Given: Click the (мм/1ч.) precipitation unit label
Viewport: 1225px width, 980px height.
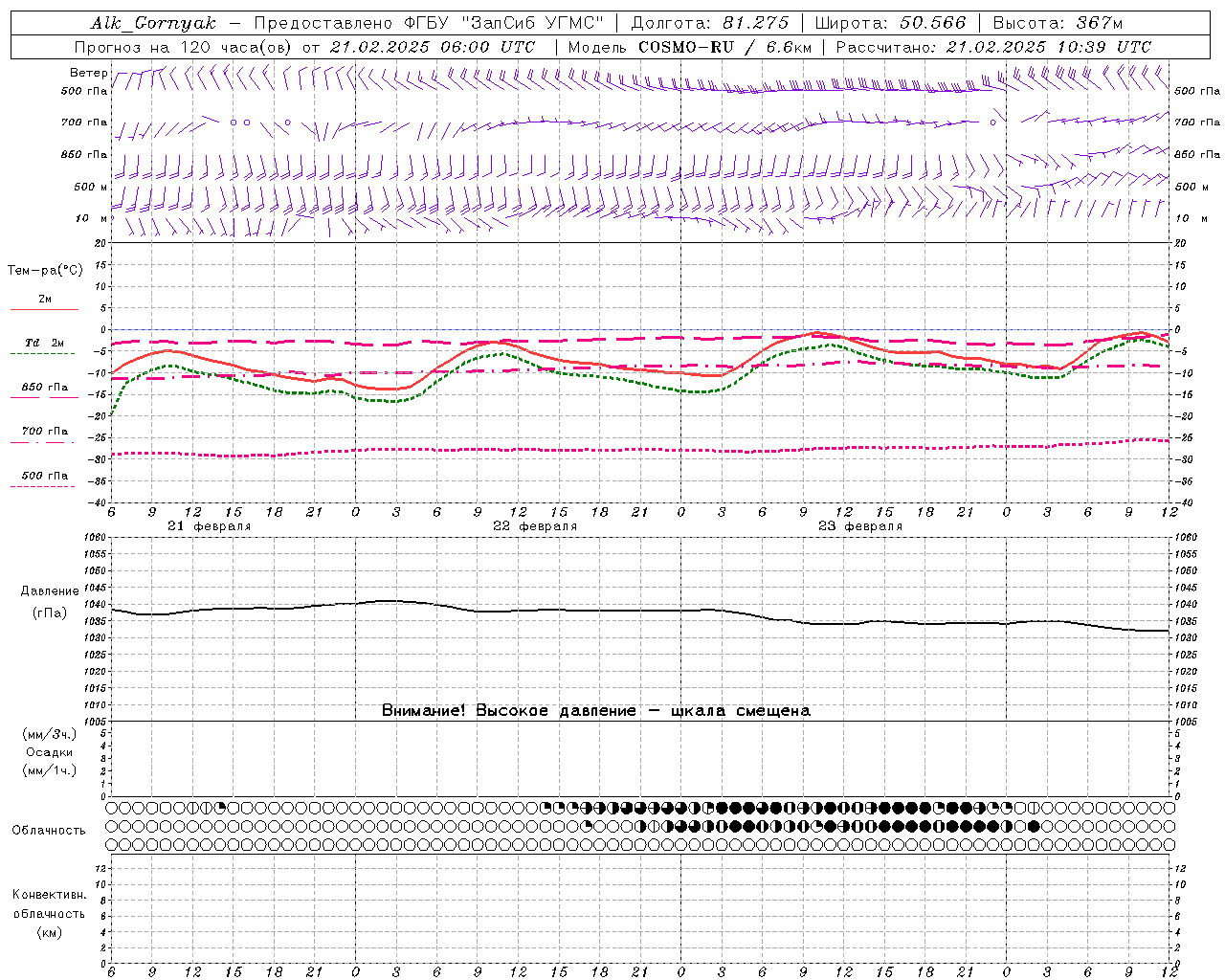Looking at the screenshot, I should coord(50,770).
